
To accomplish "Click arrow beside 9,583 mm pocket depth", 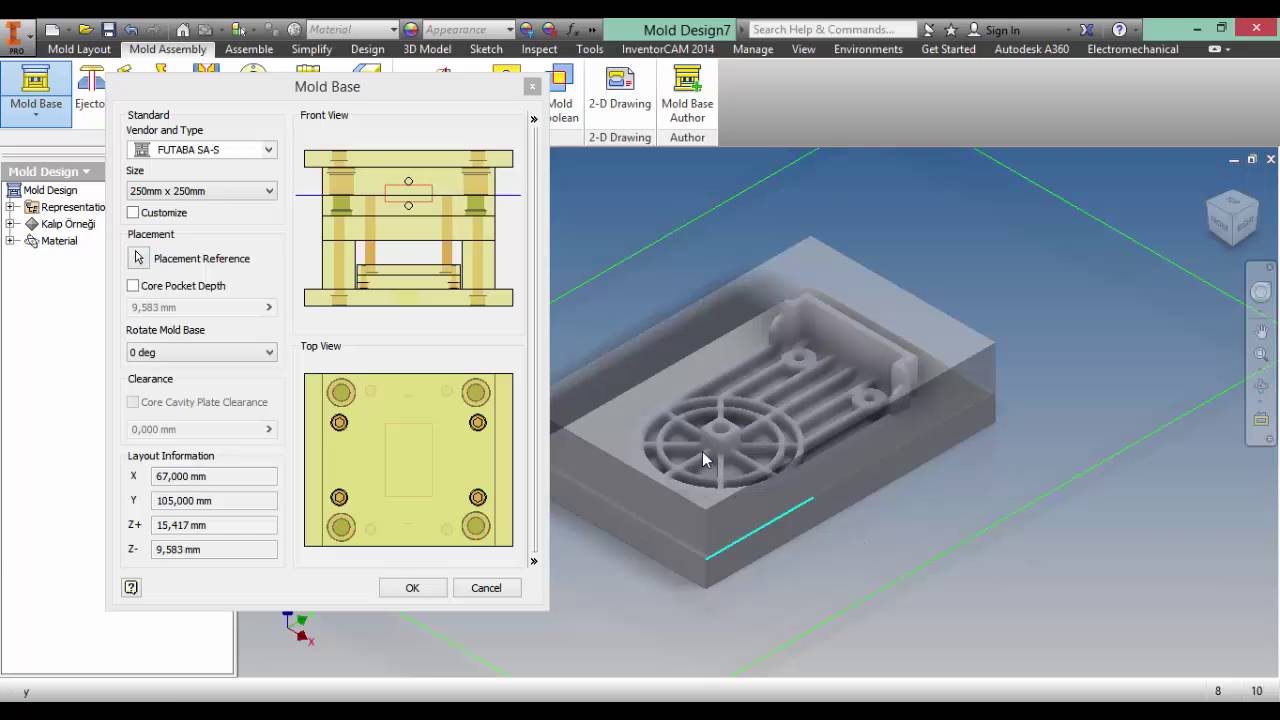I will pyautogui.click(x=269, y=308).
